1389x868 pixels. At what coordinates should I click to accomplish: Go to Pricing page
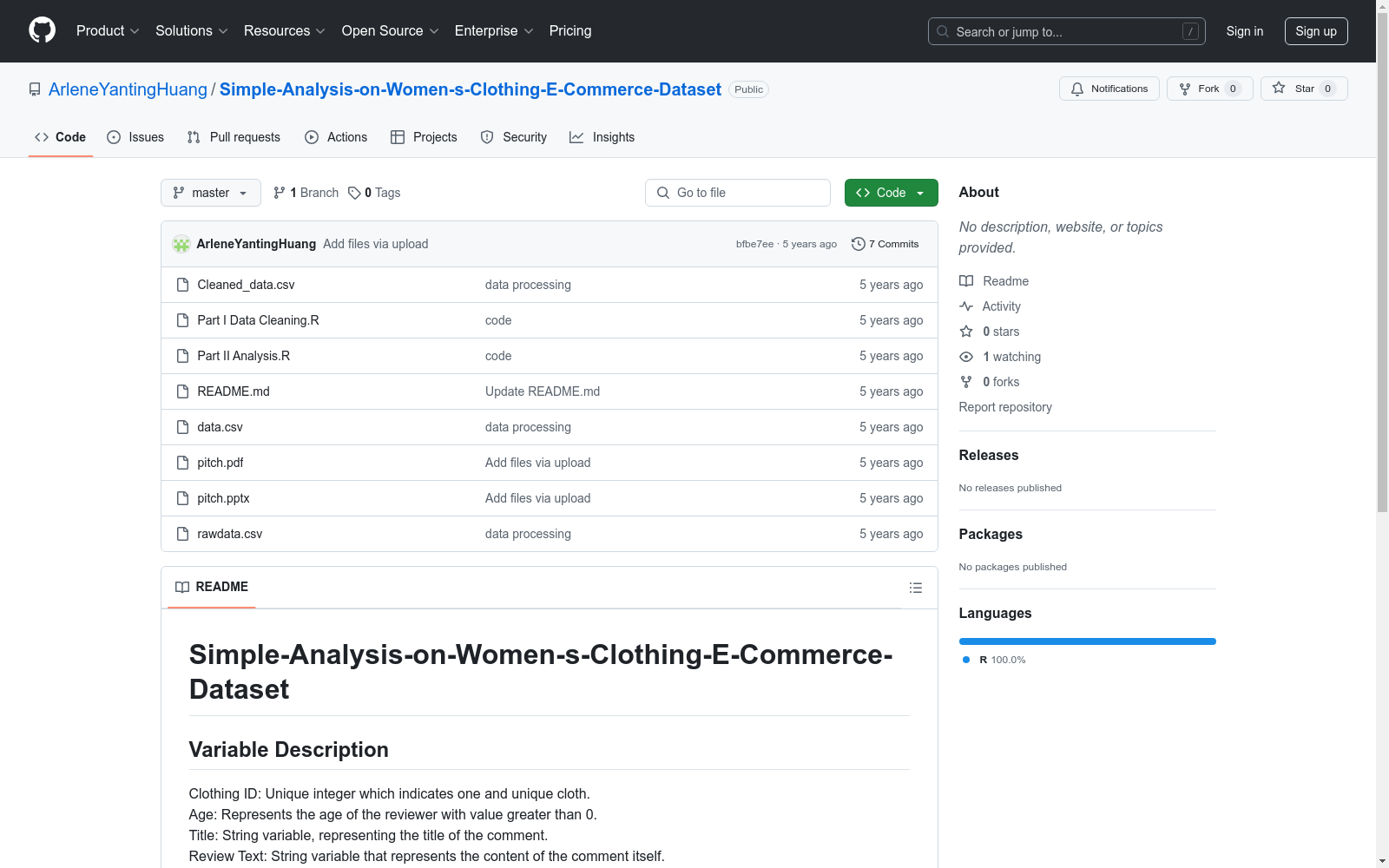570,31
